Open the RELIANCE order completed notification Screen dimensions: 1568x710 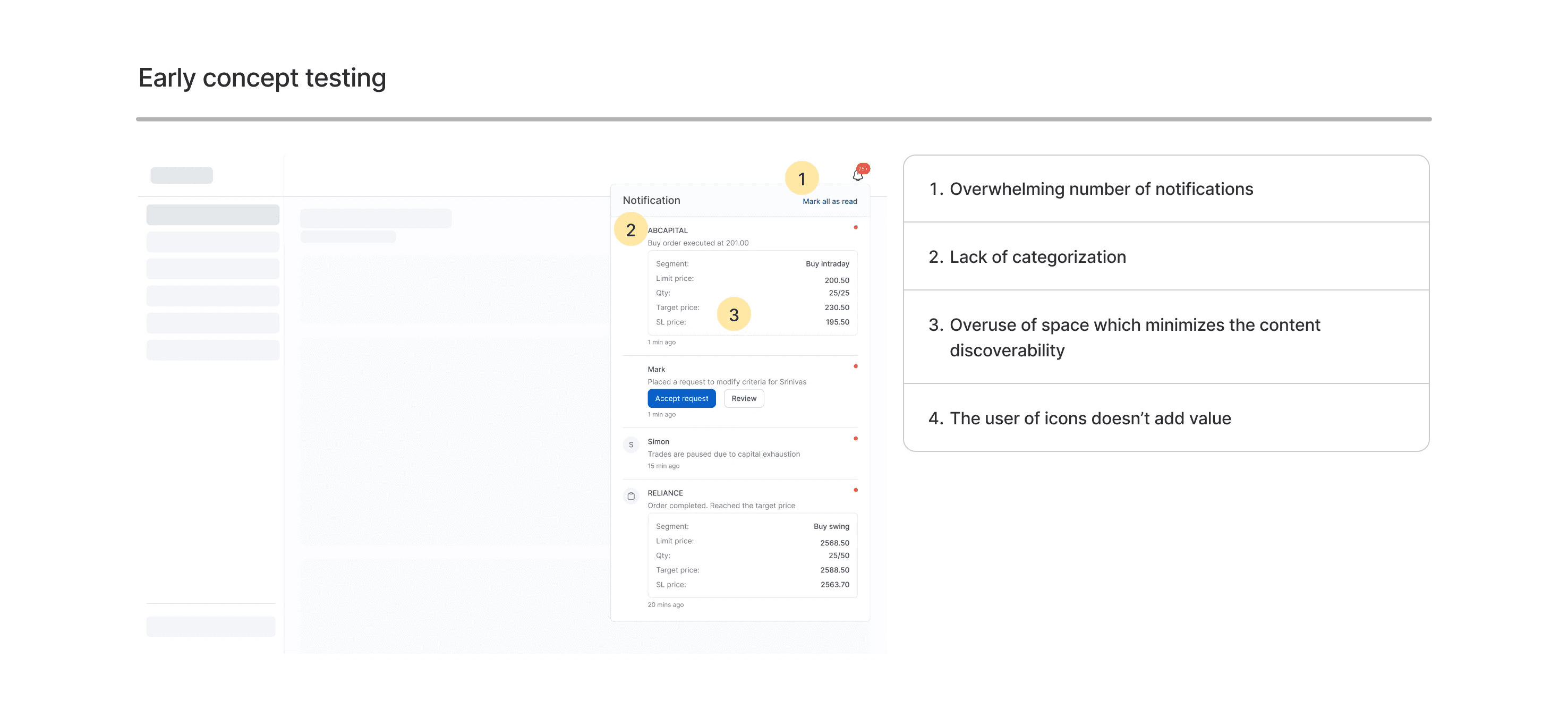[721, 506]
